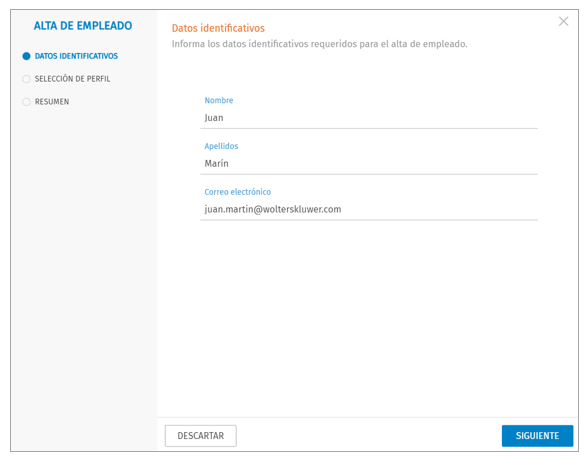
Task: Click the Correo electrónico email field
Action: pyautogui.click(x=369, y=209)
